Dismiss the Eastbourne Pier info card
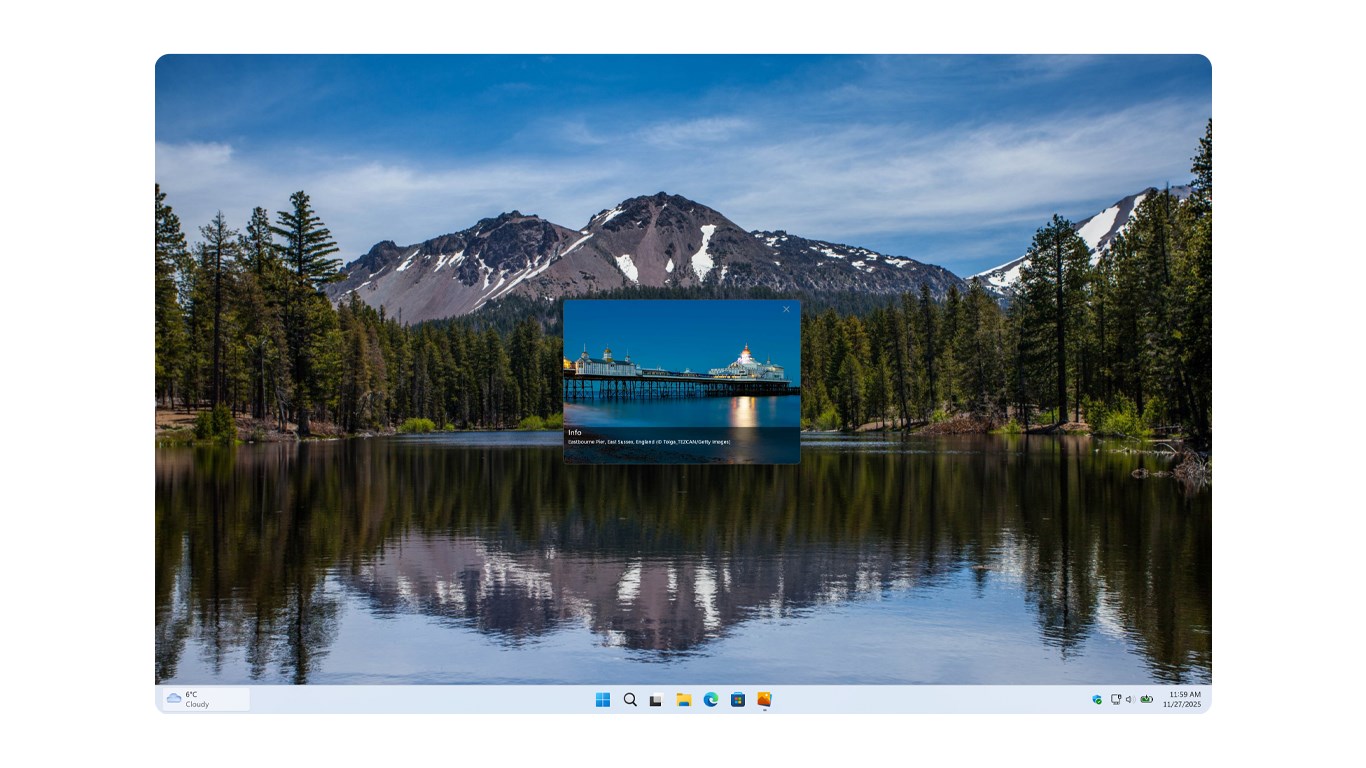Viewport: 1366px width, 768px height. [786, 309]
